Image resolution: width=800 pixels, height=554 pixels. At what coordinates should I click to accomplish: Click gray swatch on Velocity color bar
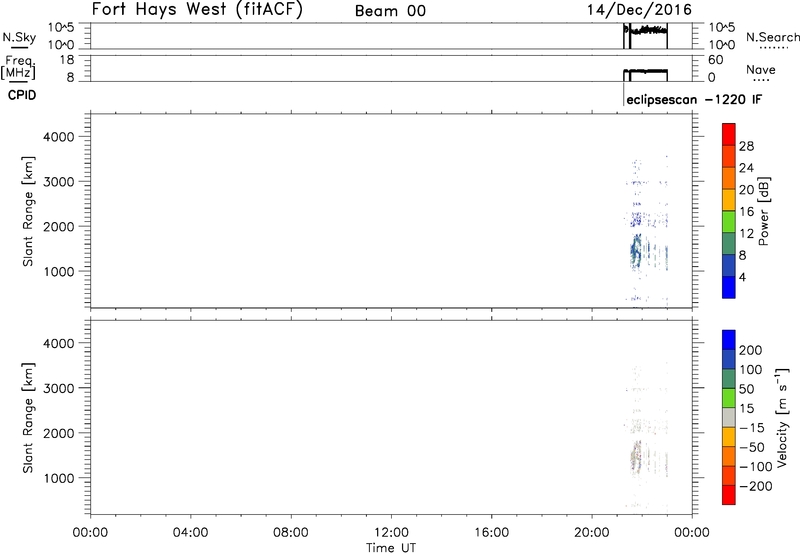point(729,417)
